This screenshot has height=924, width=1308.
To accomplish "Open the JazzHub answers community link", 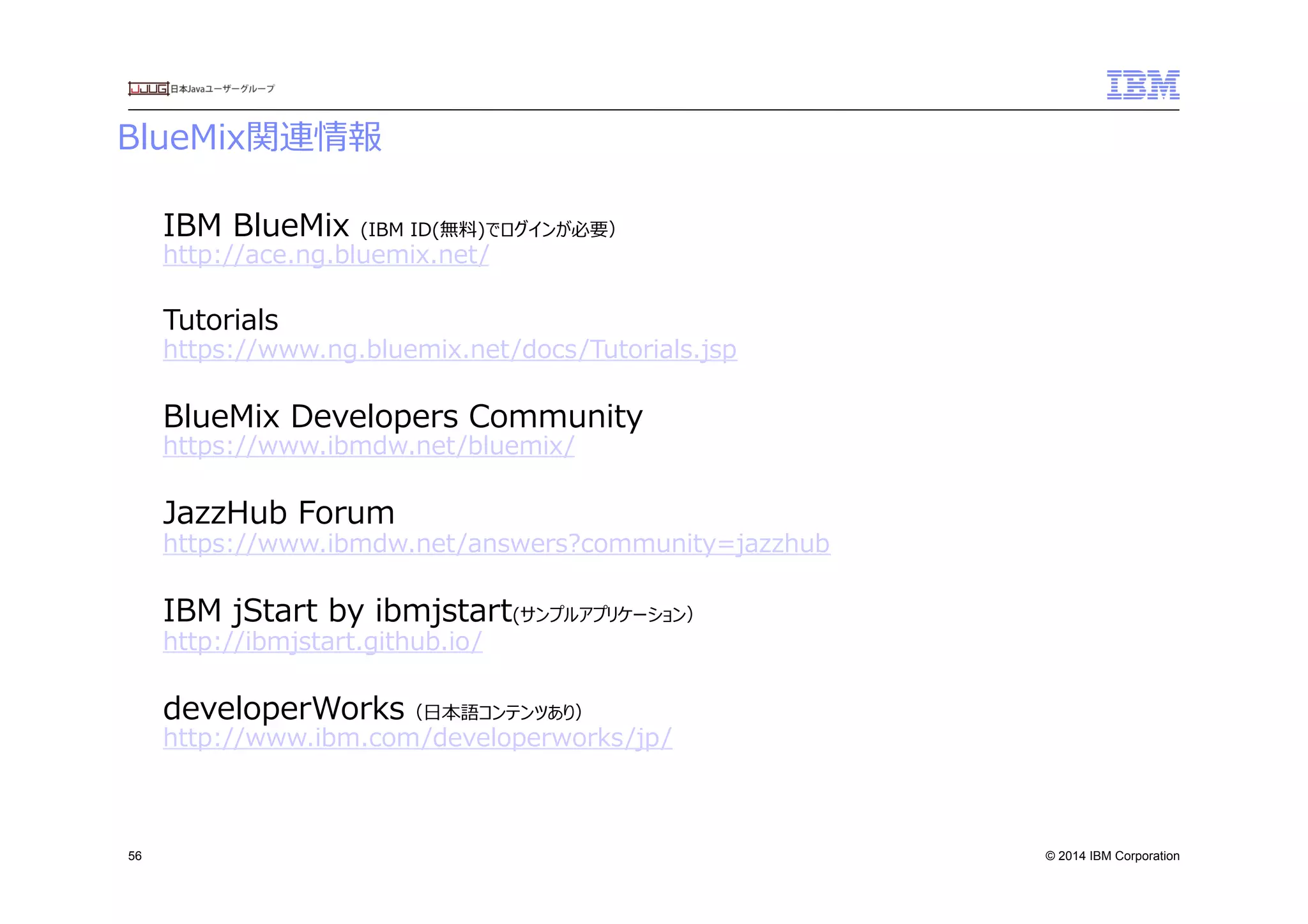I will tap(496, 543).
